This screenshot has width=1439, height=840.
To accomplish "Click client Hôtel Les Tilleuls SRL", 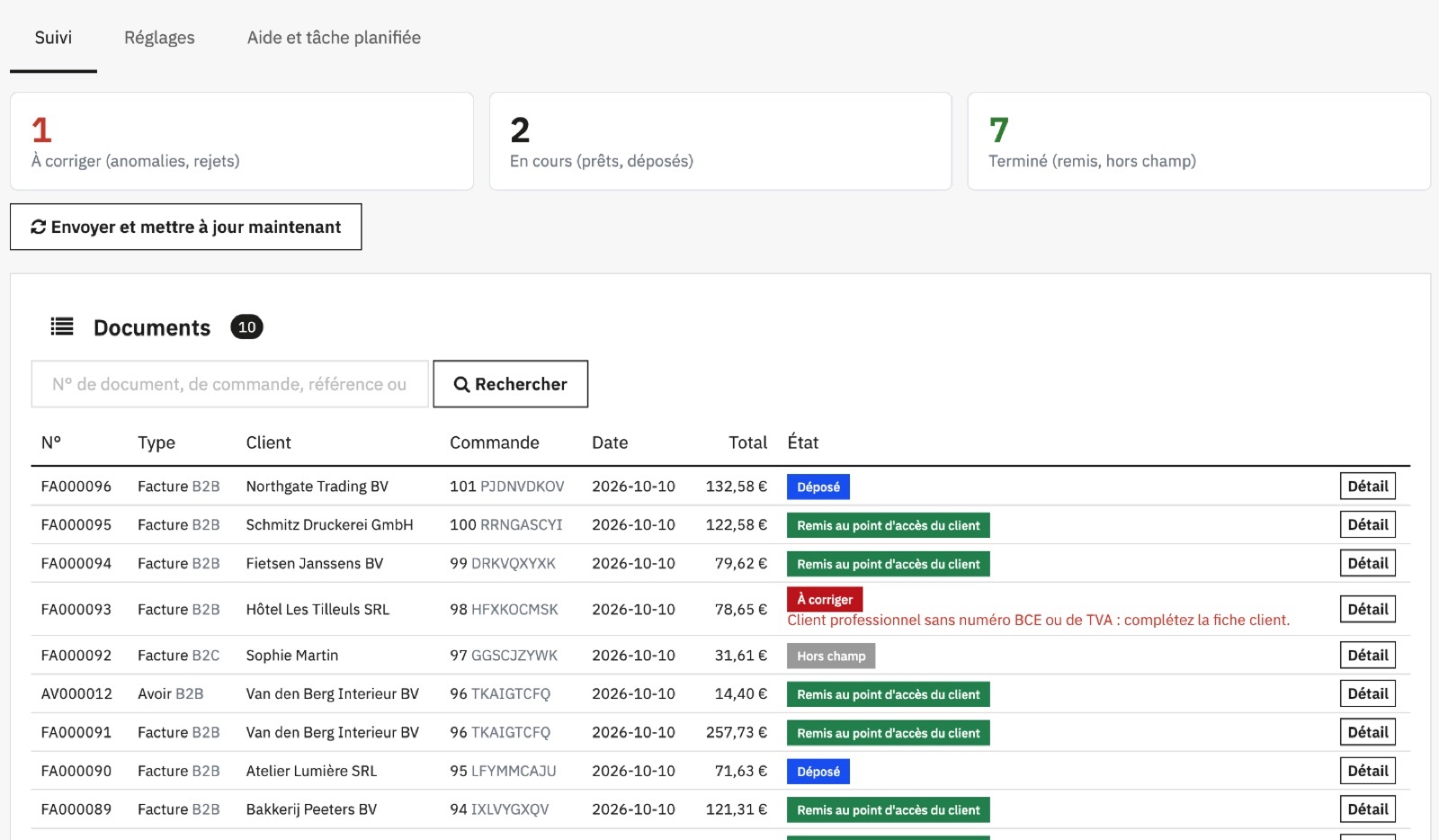I will click(317, 610).
